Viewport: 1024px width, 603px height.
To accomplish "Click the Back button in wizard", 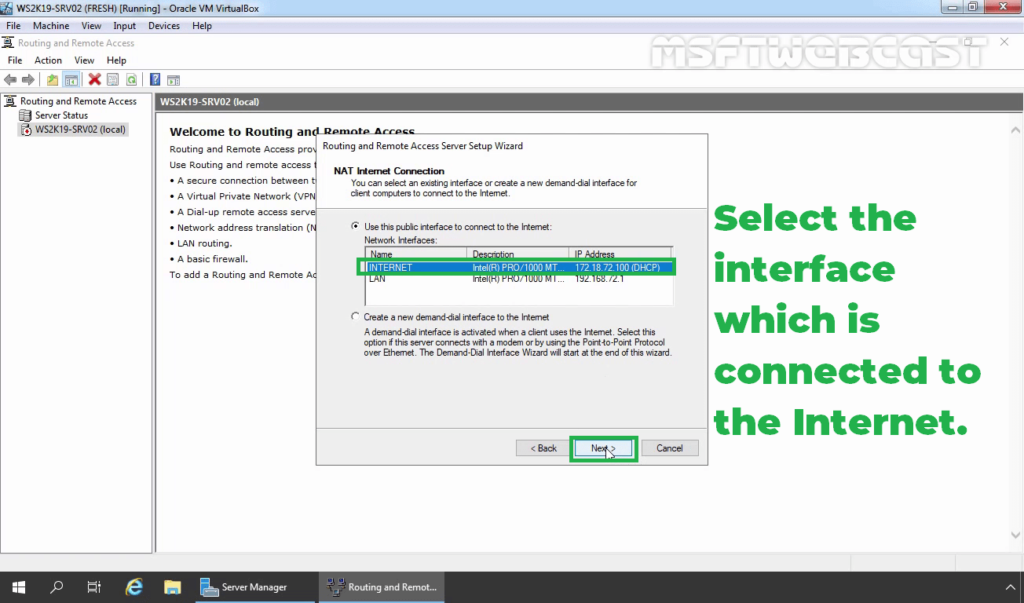I will click(x=543, y=448).
